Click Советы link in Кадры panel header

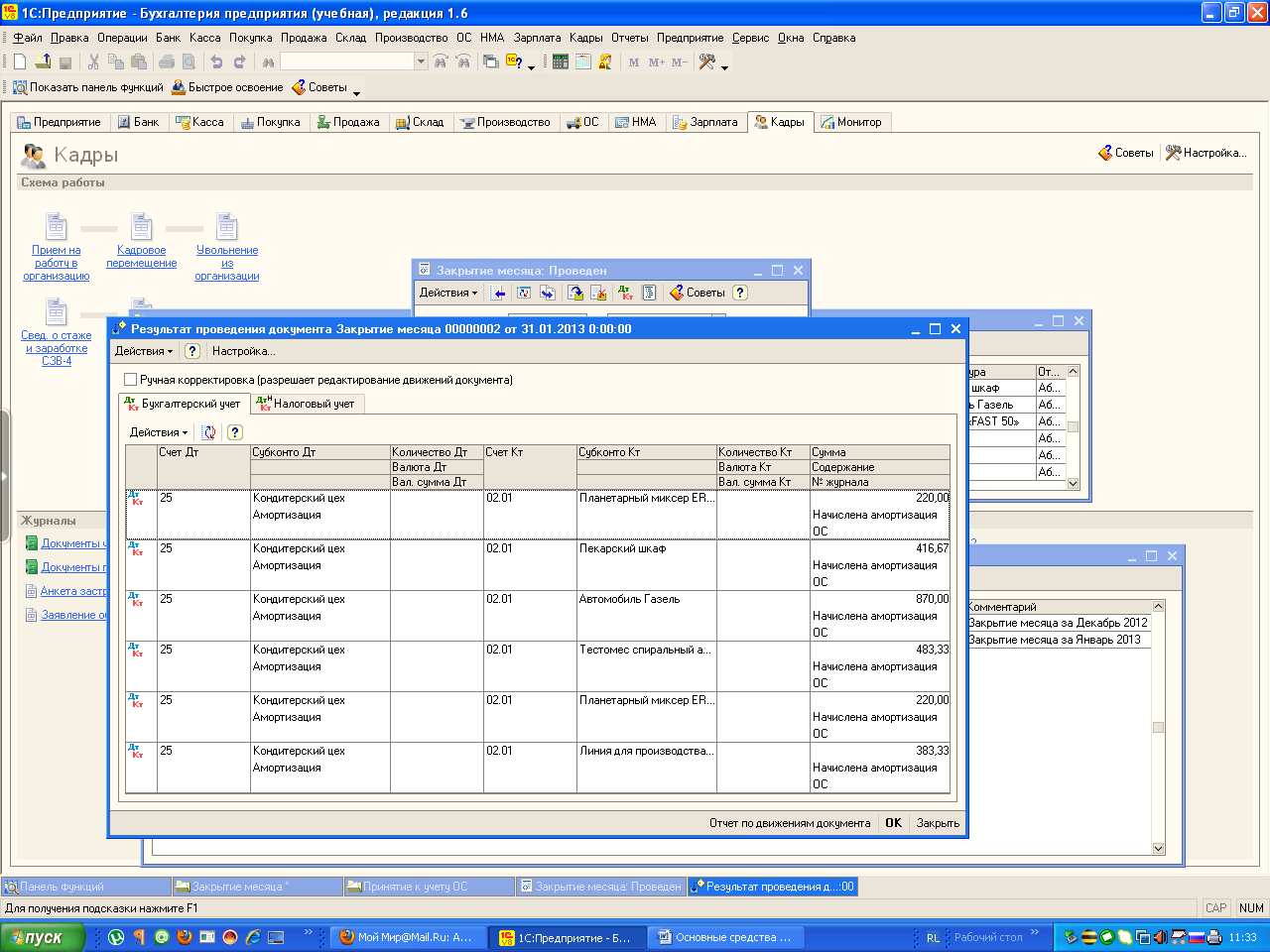tap(1126, 153)
